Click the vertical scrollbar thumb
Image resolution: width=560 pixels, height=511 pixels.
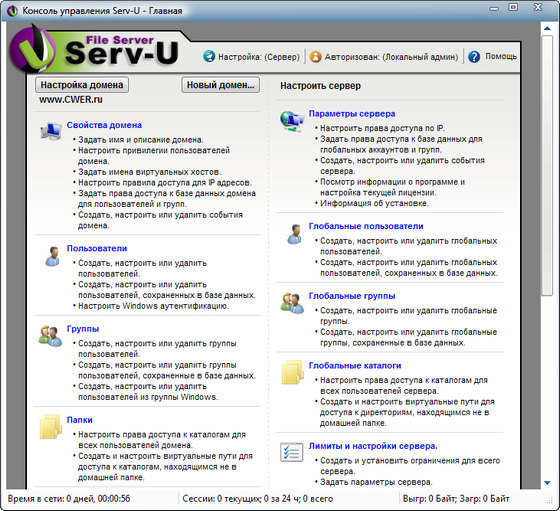coord(547,165)
